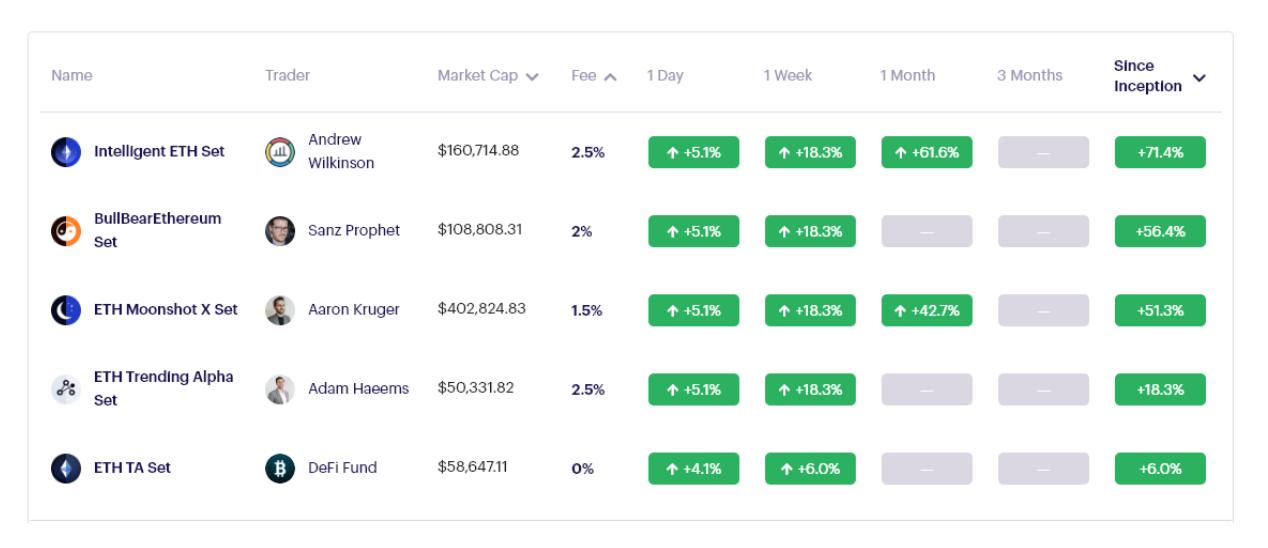
Task: Click the +71.4% since inception badge
Action: (1160, 152)
